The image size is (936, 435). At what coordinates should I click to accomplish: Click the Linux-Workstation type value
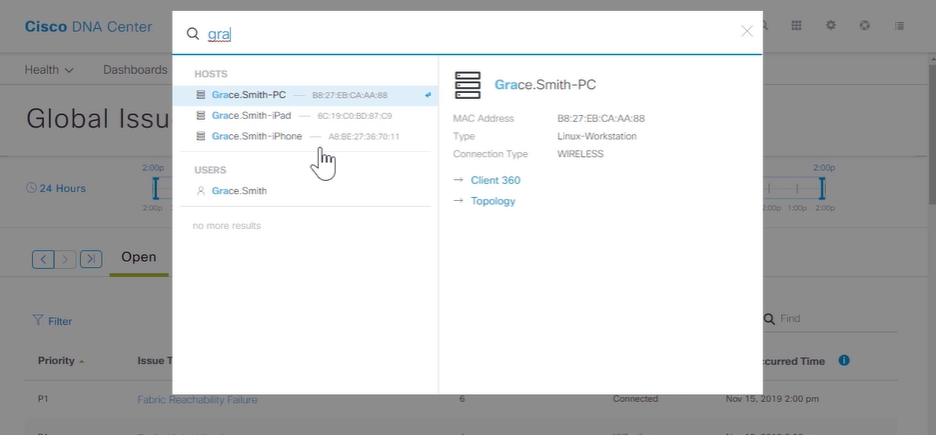click(597, 136)
